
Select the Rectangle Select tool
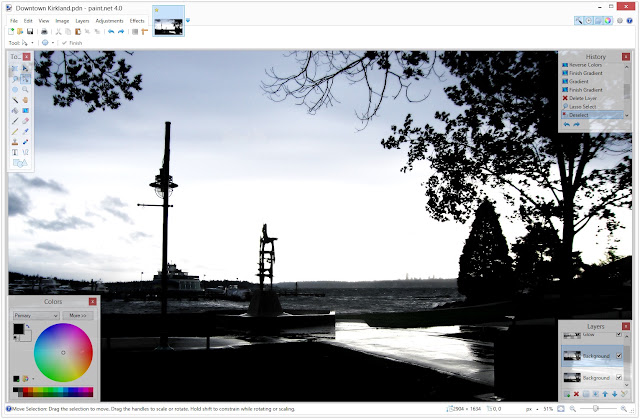point(15,68)
